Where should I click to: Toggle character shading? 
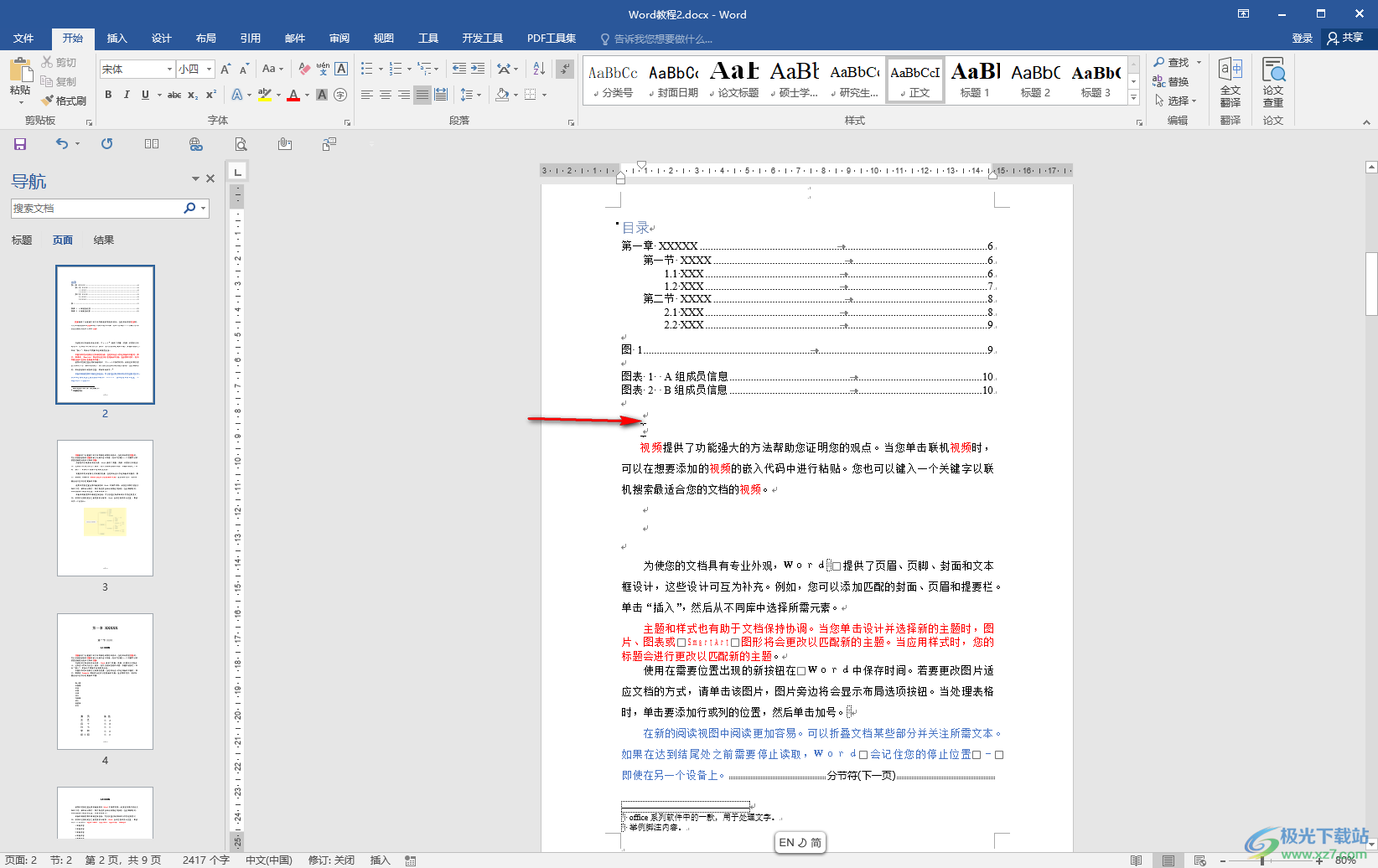click(322, 95)
